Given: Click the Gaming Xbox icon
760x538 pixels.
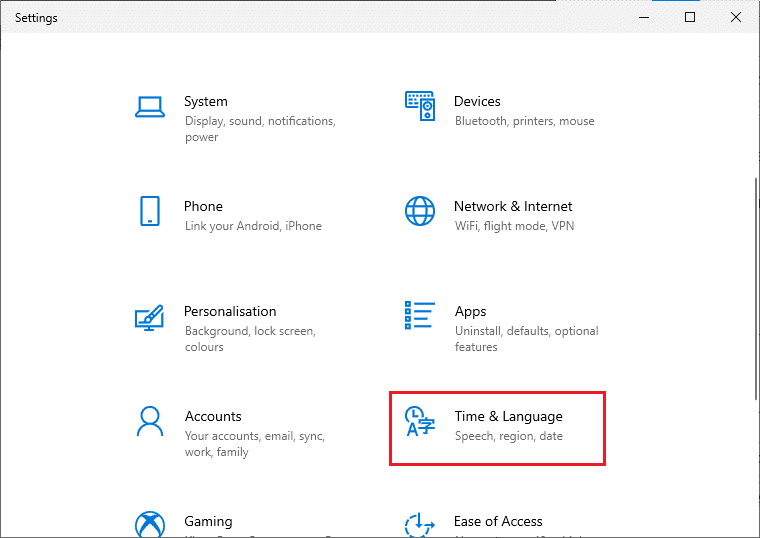Looking at the screenshot, I should 150,524.
